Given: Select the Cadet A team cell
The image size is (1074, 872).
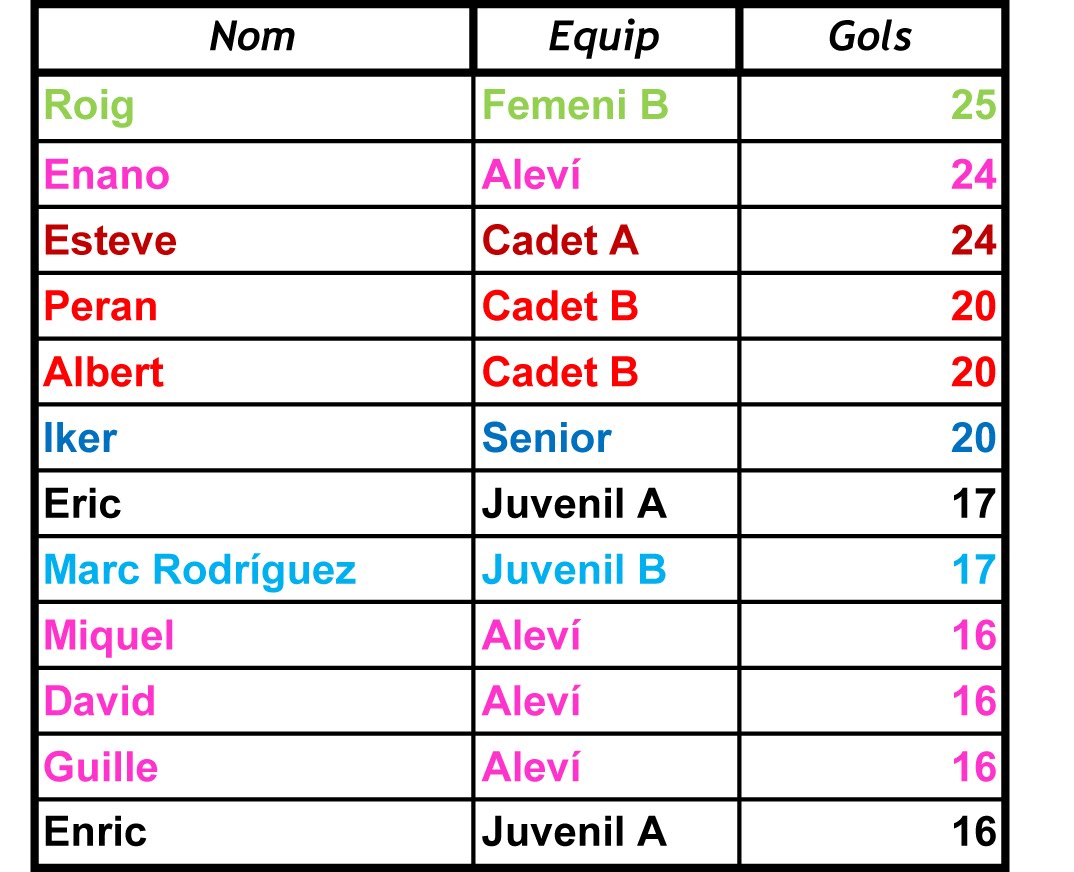Looking at the screenshot, I should tap(606, 240).
